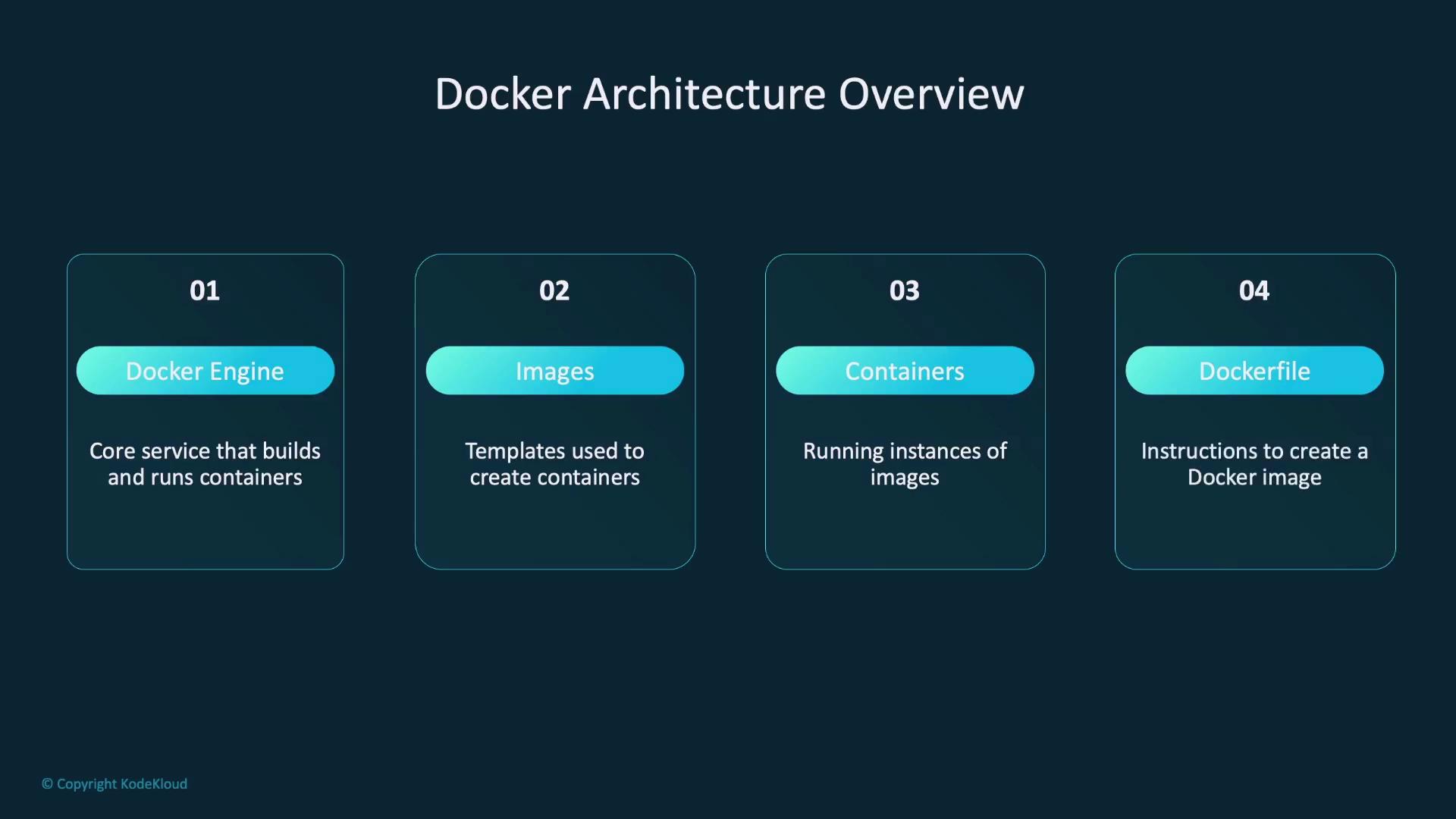Screen dimensions: 1456x819
Task: Click empty area of Images card
Action: click(x=554, y=531)
